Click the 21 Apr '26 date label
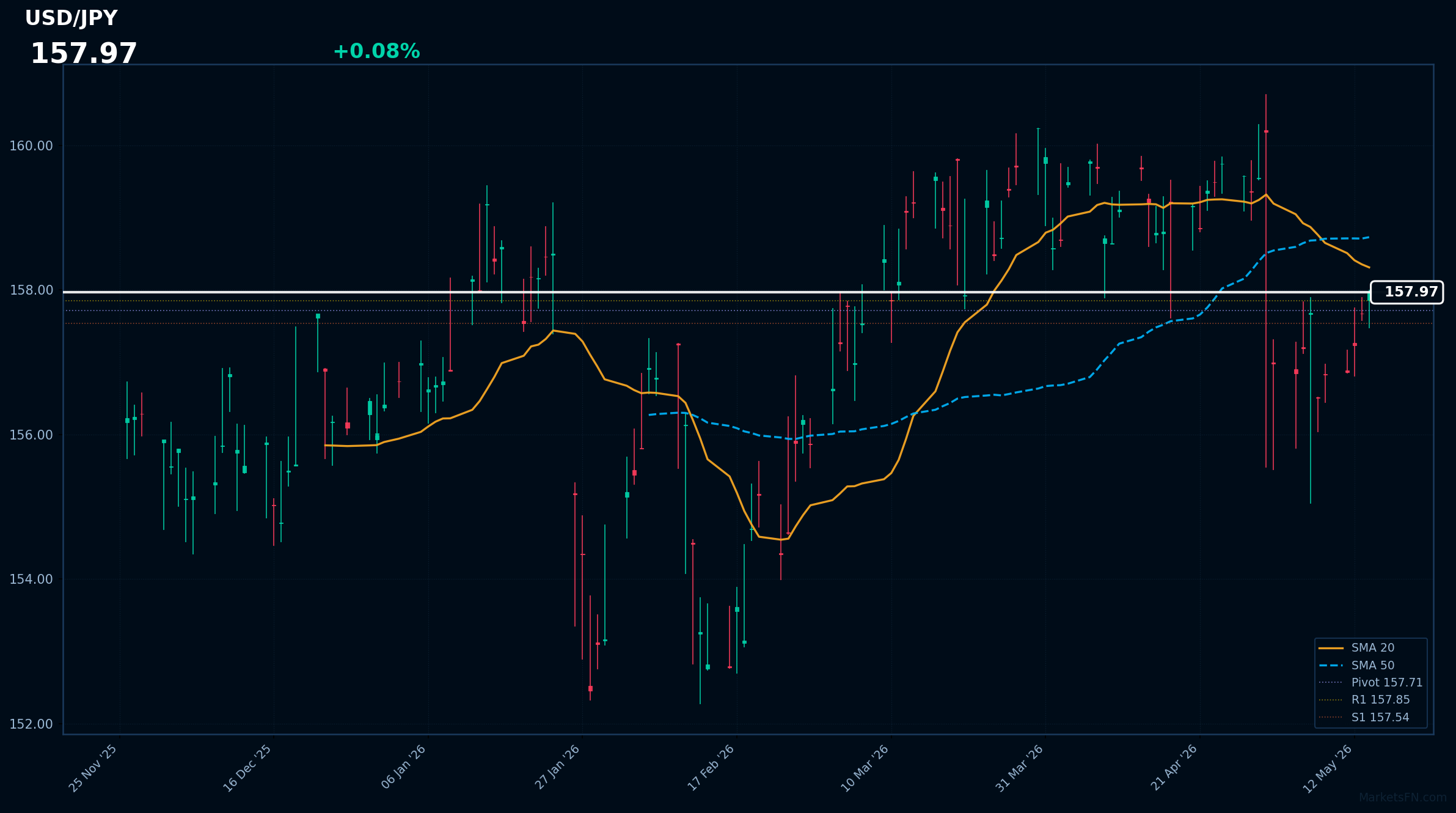Screen dimensions: 1456x813 click(x=1174, y=768)
